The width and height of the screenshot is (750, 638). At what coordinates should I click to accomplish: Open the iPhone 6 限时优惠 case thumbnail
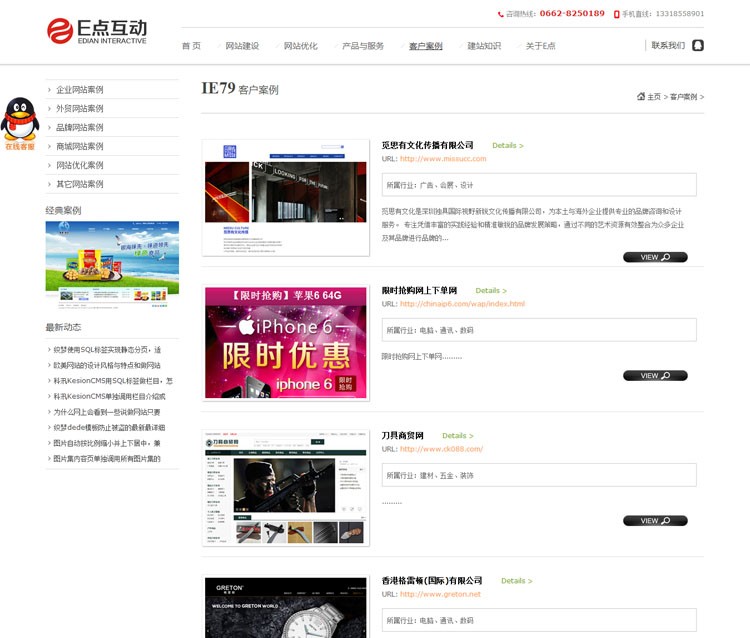286,343
